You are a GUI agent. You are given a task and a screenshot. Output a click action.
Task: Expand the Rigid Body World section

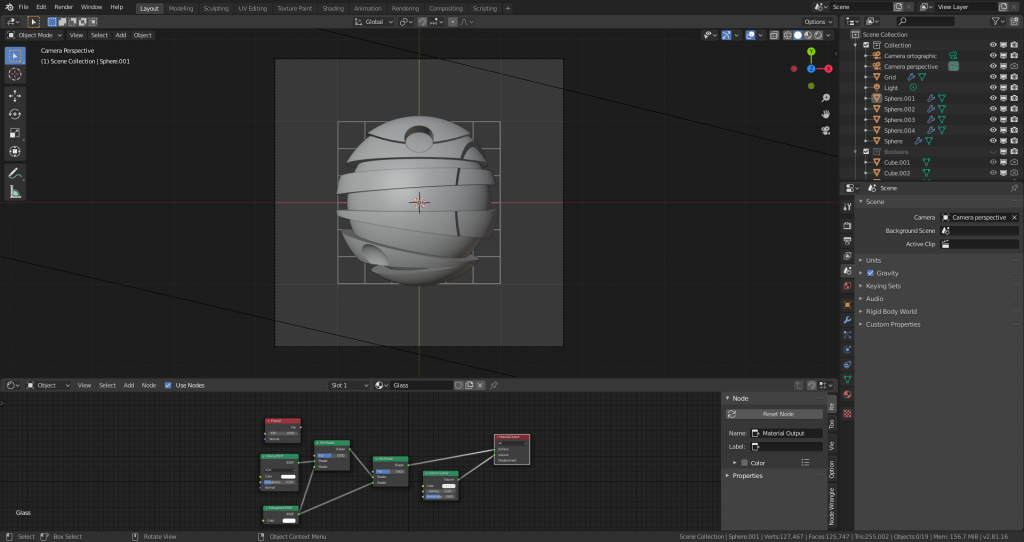(891, 311)
